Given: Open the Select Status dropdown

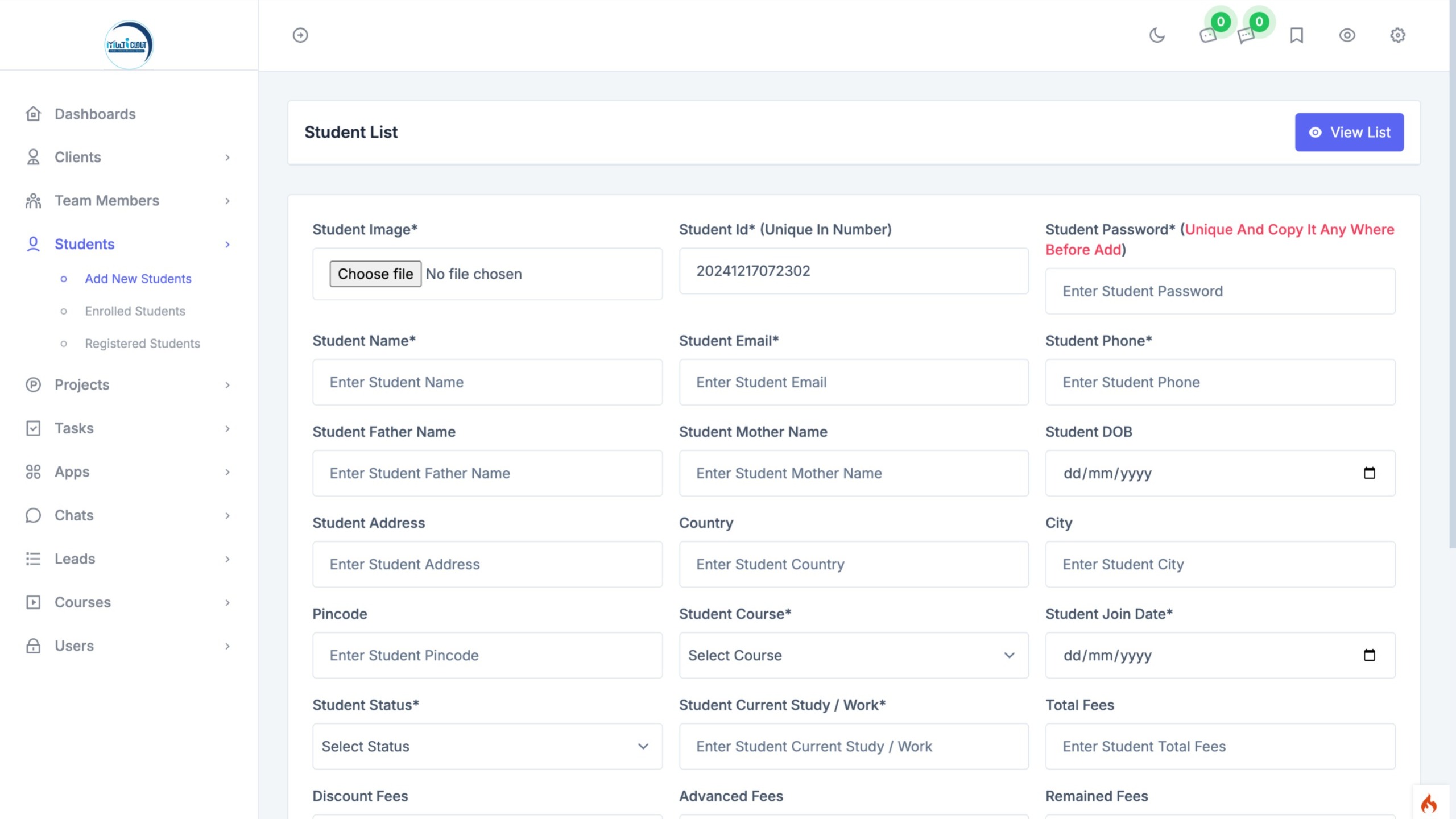Looking at the screenshot, I should tap(487, 746).
